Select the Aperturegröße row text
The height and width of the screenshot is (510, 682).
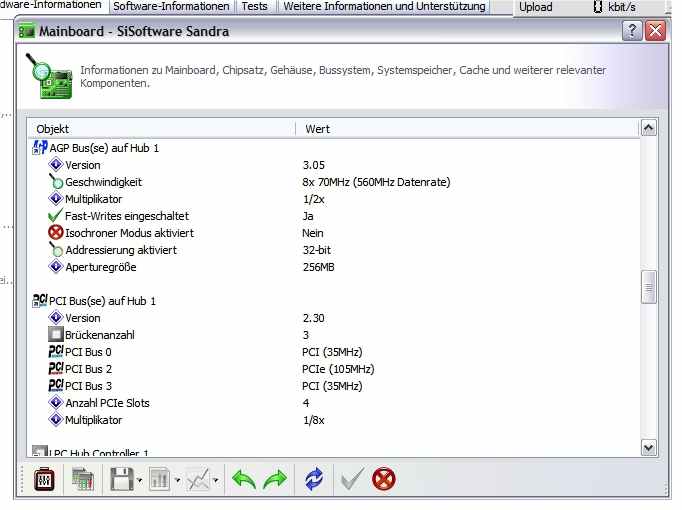100,267
